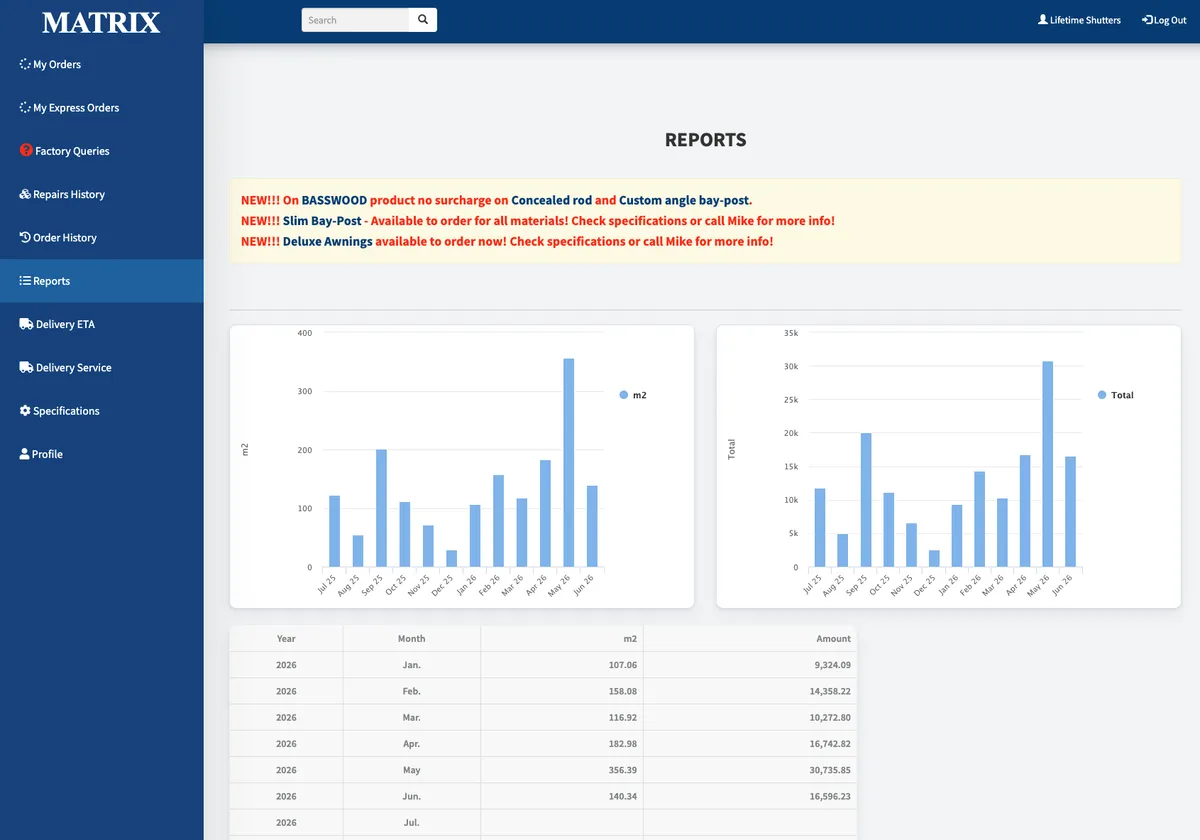Open My Orders in sidebar
This screenshot has height=840, width=1200.
101,64
